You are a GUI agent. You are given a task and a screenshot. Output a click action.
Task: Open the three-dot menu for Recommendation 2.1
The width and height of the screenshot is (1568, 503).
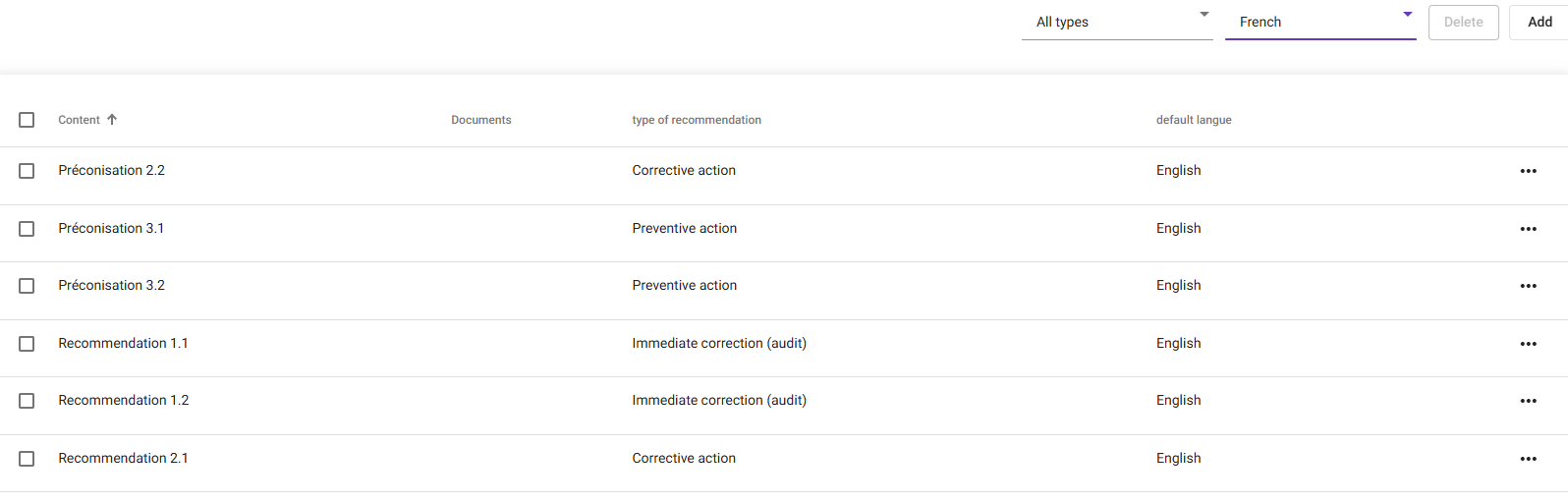click(x=1528, y=459)
